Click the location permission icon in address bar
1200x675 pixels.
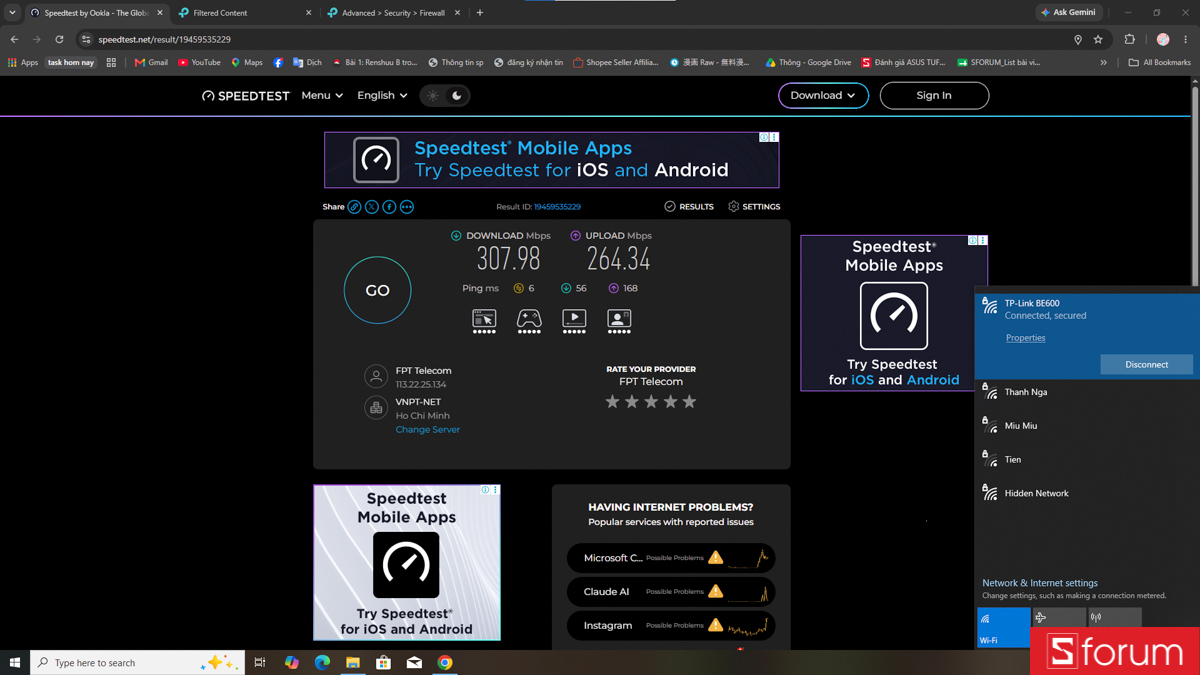pyautogui.click(x=1078, y=39)
